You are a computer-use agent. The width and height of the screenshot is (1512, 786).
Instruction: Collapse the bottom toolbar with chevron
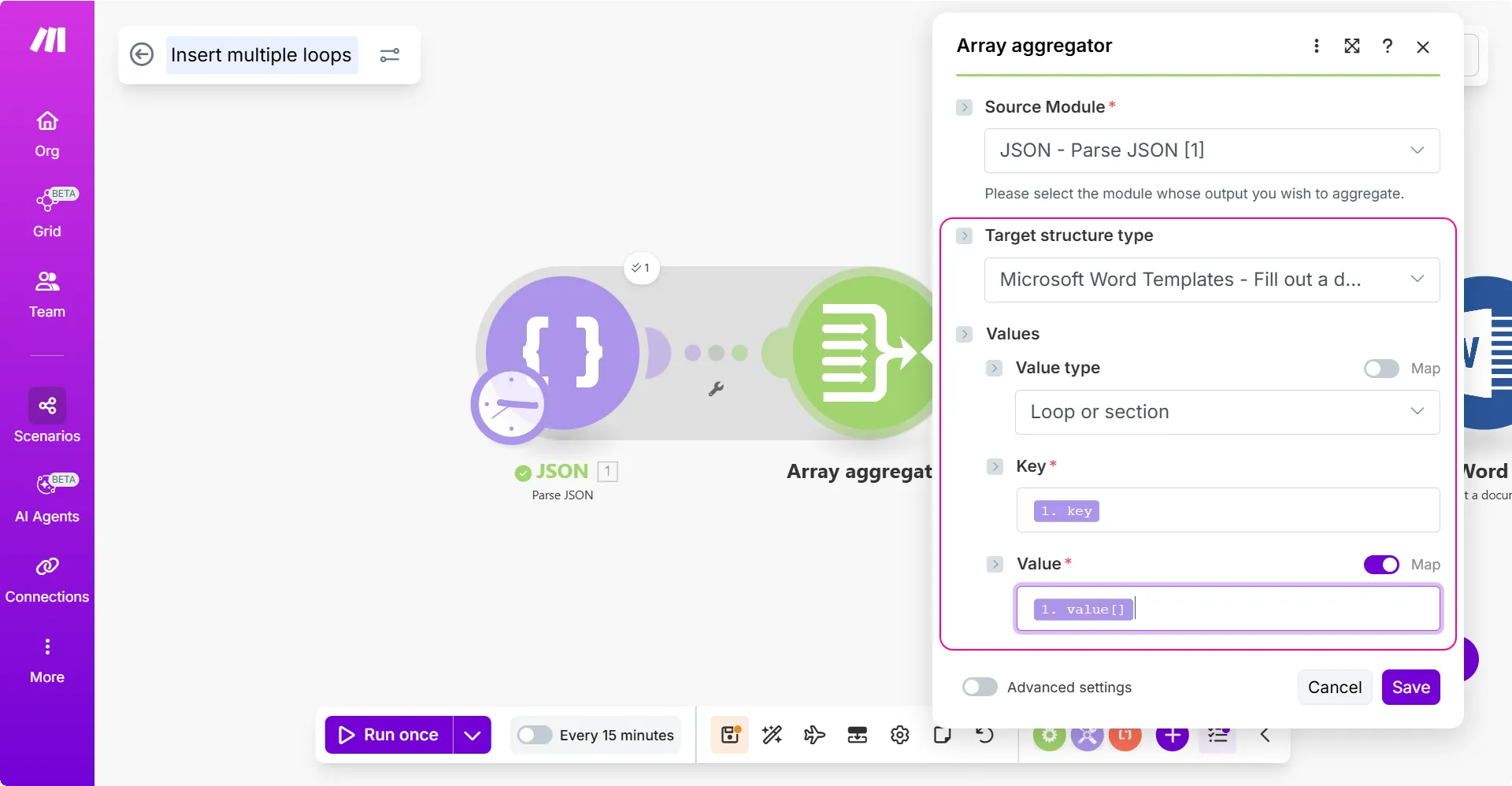pos(1266,735)
